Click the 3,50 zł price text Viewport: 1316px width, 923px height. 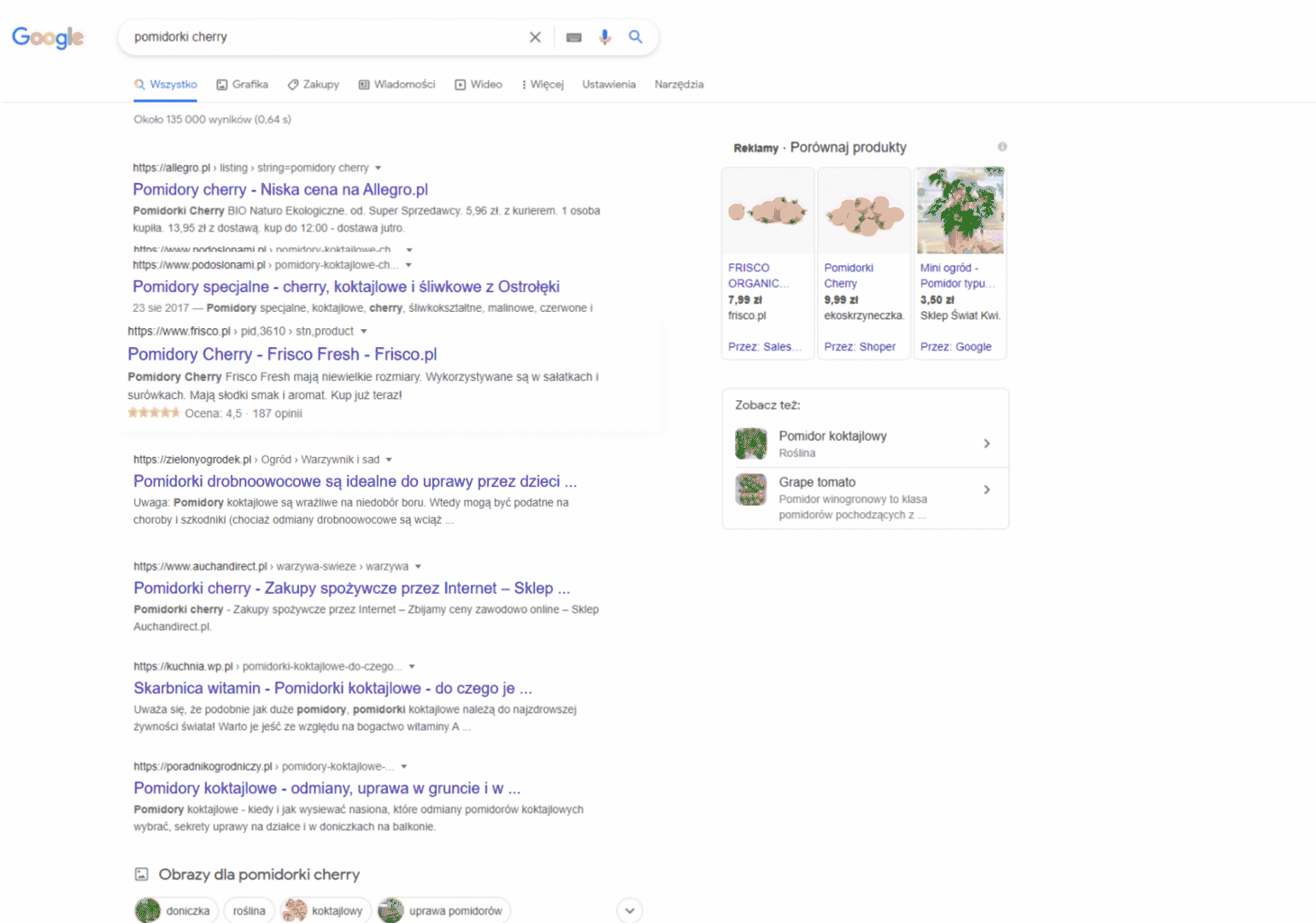coord(937,300)
